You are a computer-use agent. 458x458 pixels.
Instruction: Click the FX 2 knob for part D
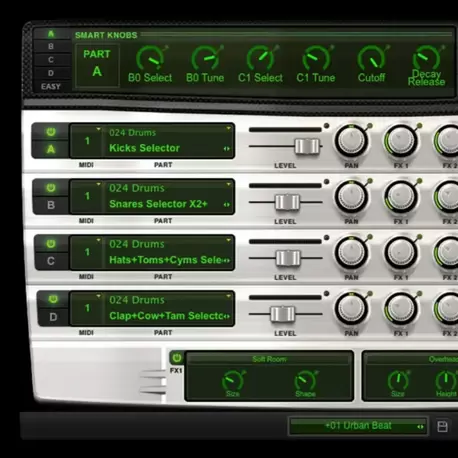click(x=447, y=309)
